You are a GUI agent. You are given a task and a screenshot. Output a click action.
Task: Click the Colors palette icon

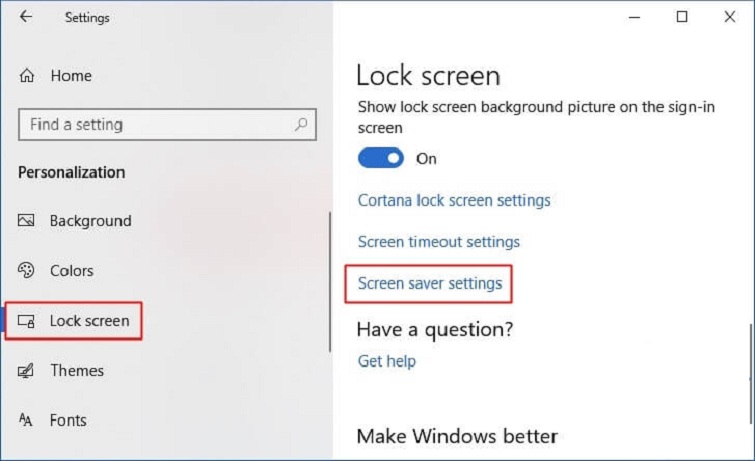coord(27,271)
